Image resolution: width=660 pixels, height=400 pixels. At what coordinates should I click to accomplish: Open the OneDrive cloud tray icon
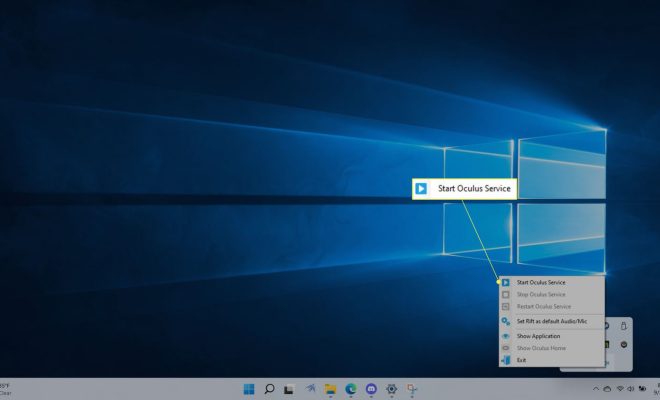pos(607,389)
